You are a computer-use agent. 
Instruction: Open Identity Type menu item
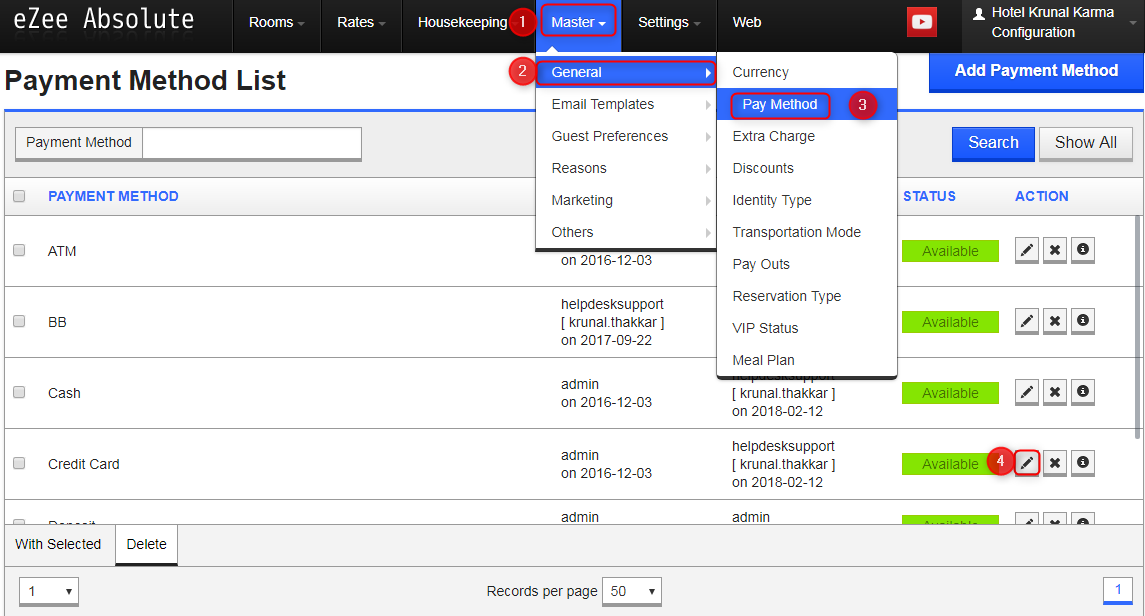pyautogui.click(x=807, y=201)
